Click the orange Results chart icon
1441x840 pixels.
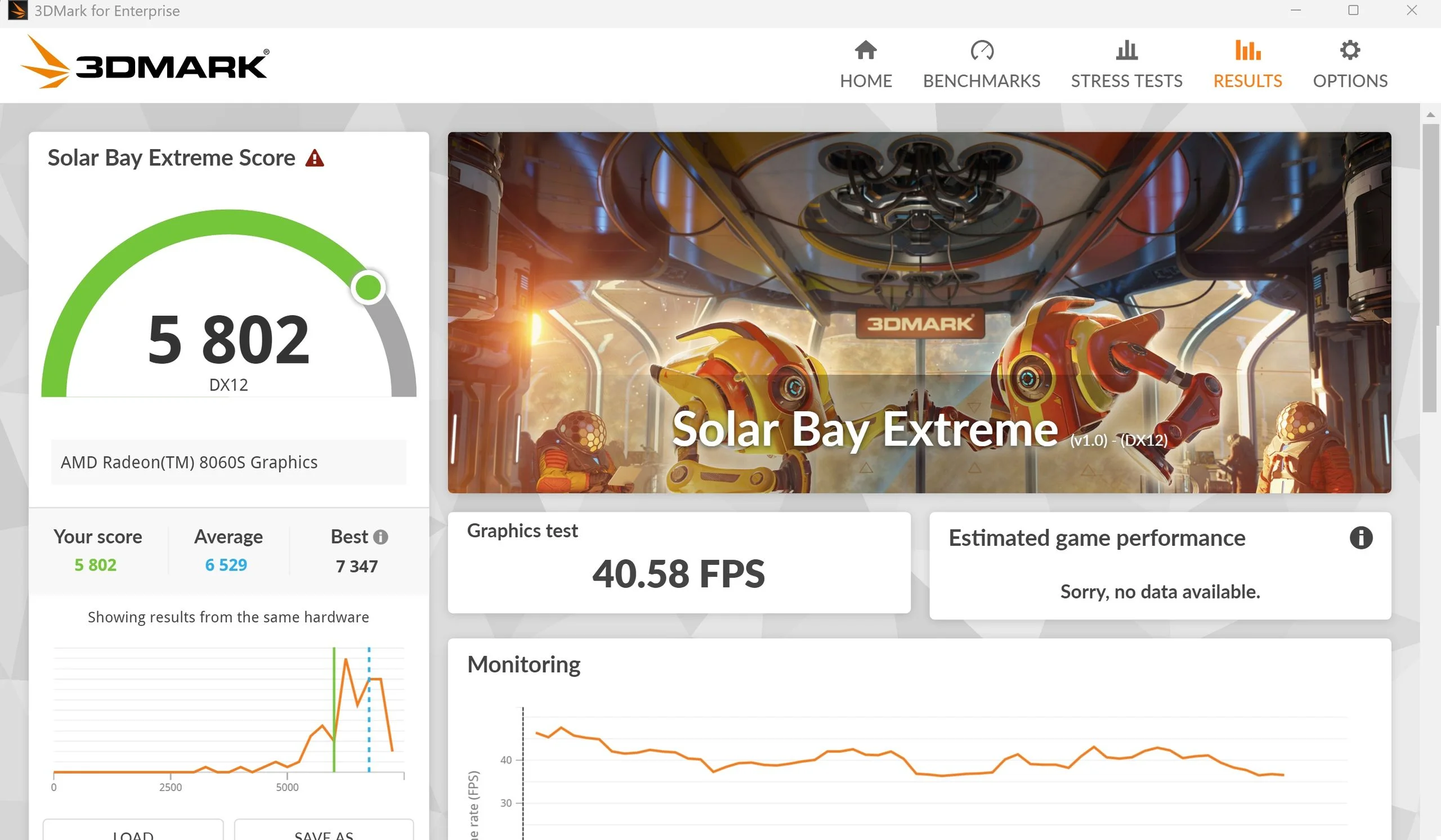(x=1247, y=51)
